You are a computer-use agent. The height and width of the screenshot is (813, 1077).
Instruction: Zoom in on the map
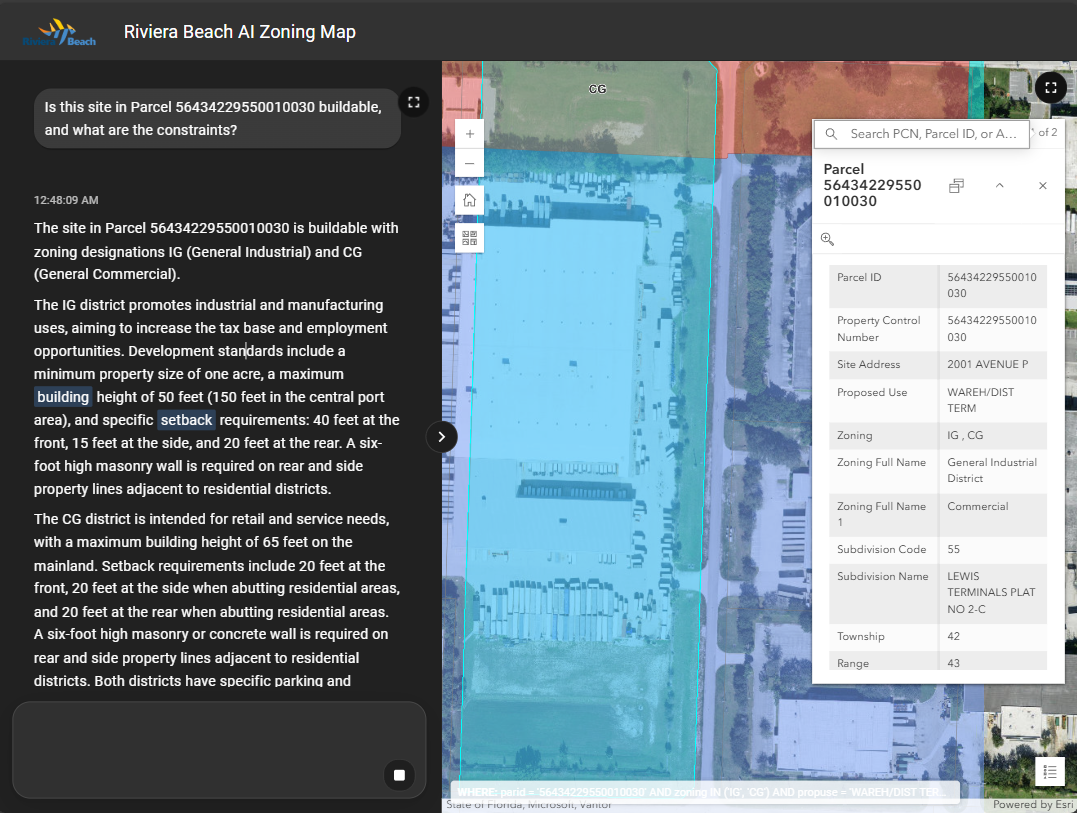tap(470, 133)
